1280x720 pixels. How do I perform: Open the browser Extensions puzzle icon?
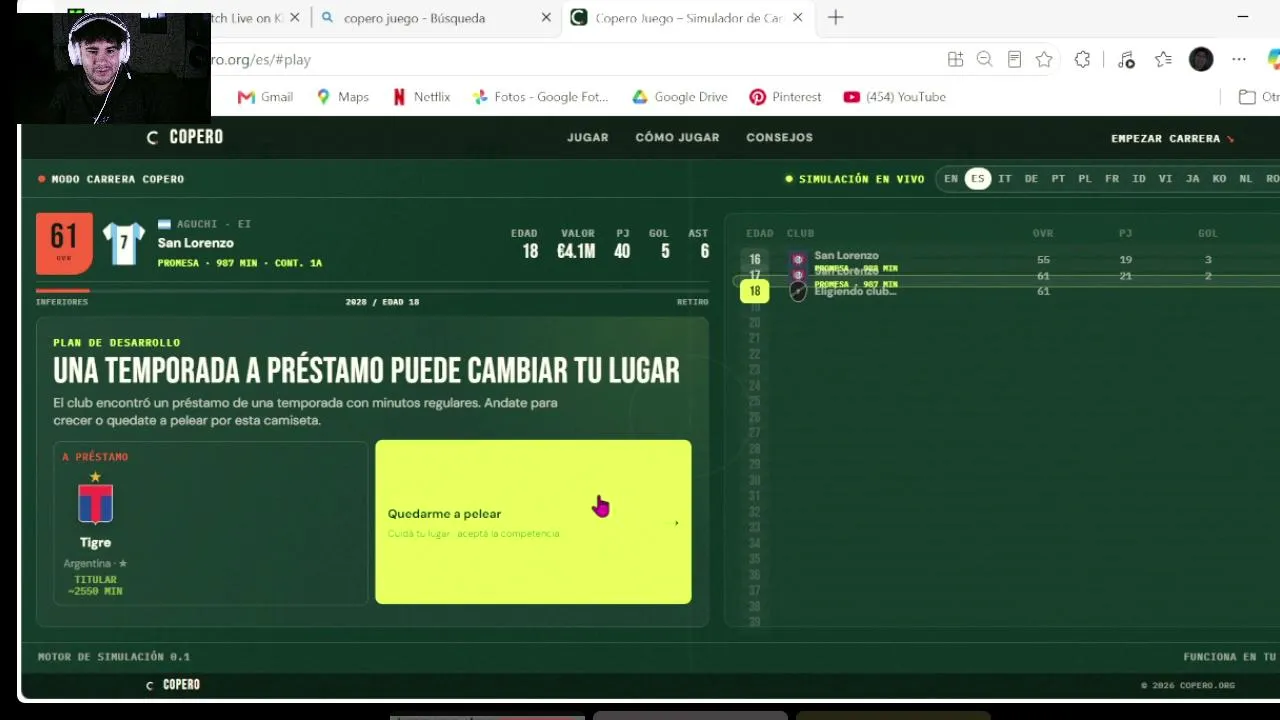[x=1082, y=60]
